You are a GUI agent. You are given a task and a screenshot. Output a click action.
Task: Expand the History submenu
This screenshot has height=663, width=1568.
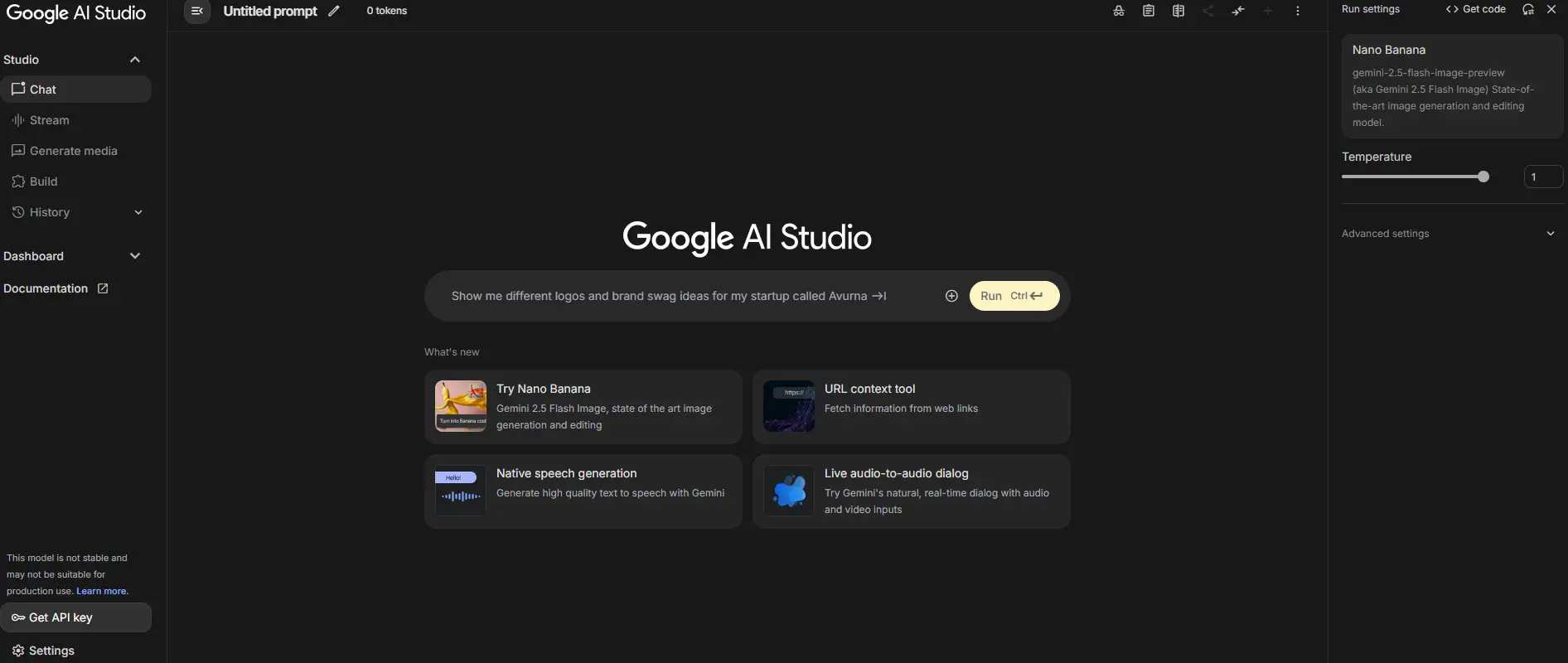[138, 212]
